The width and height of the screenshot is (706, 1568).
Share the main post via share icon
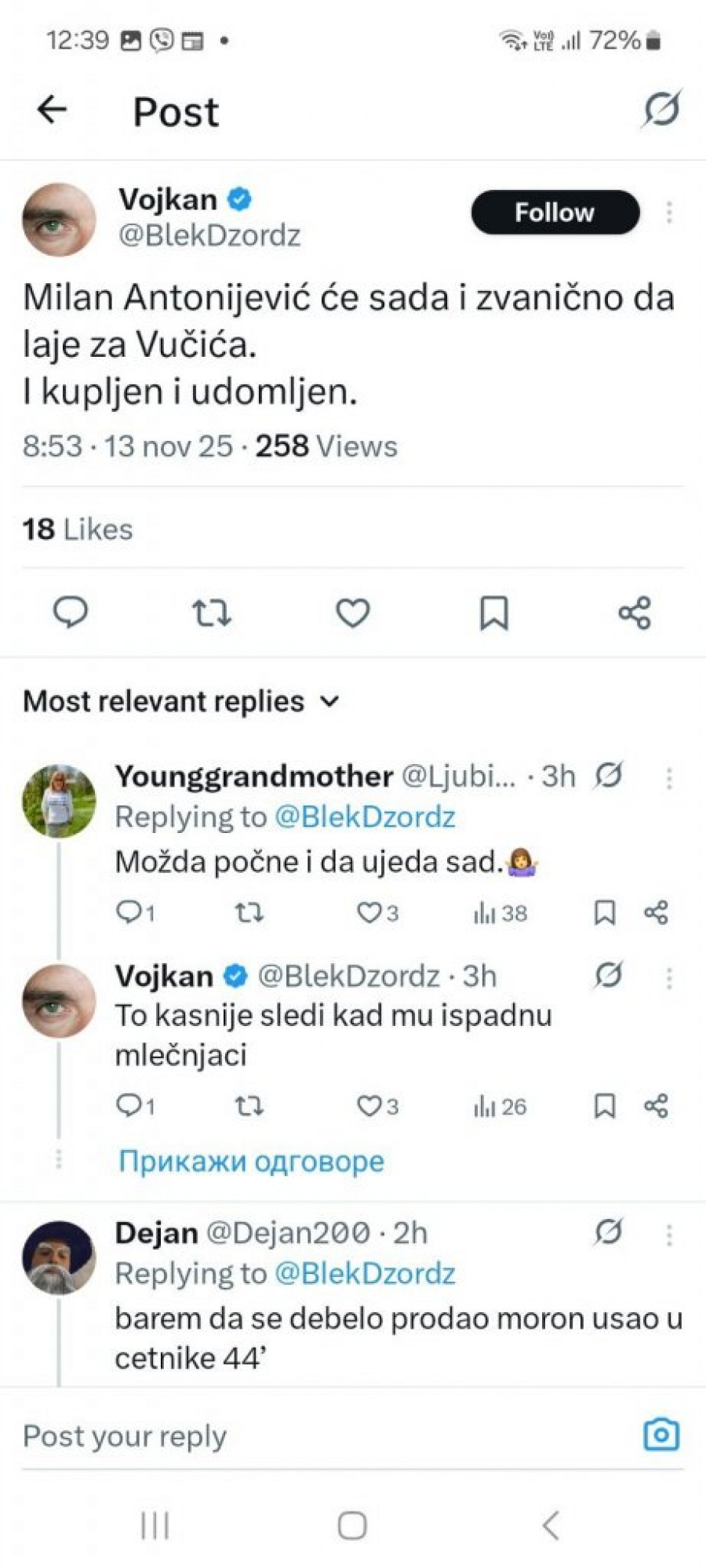(634, 613)
